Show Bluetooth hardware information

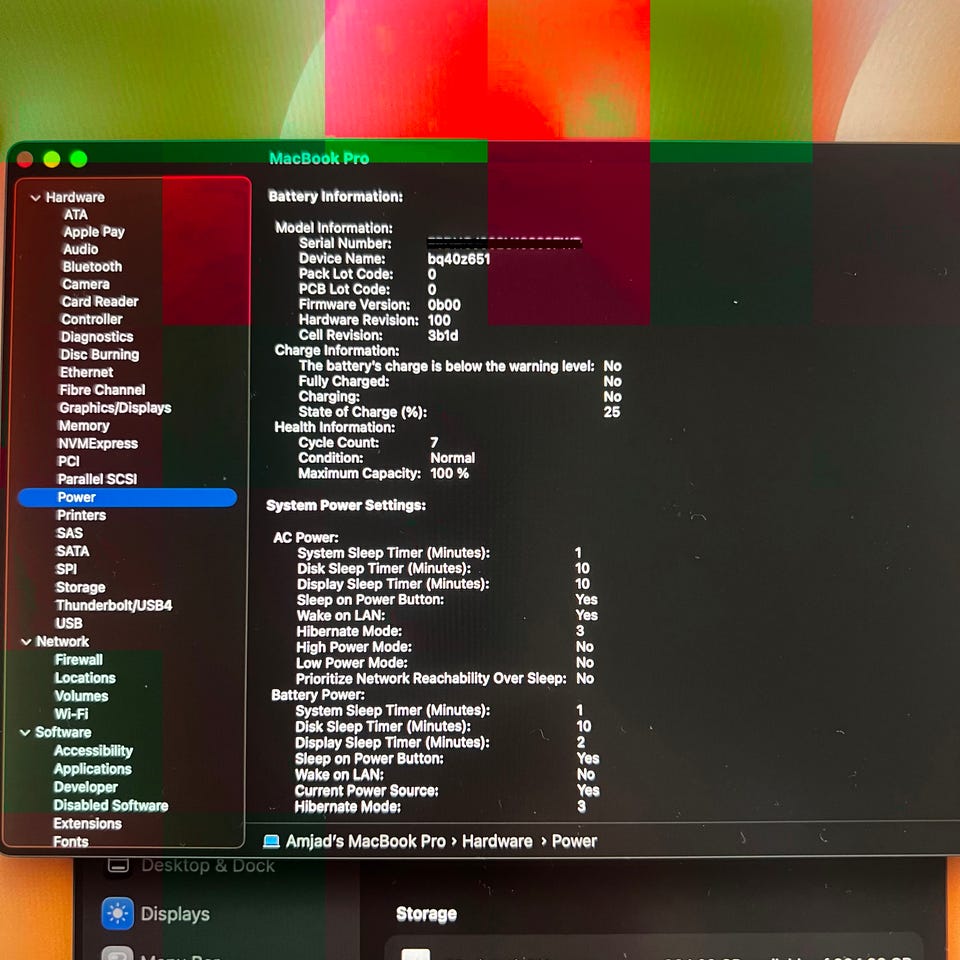pos(92,267)
